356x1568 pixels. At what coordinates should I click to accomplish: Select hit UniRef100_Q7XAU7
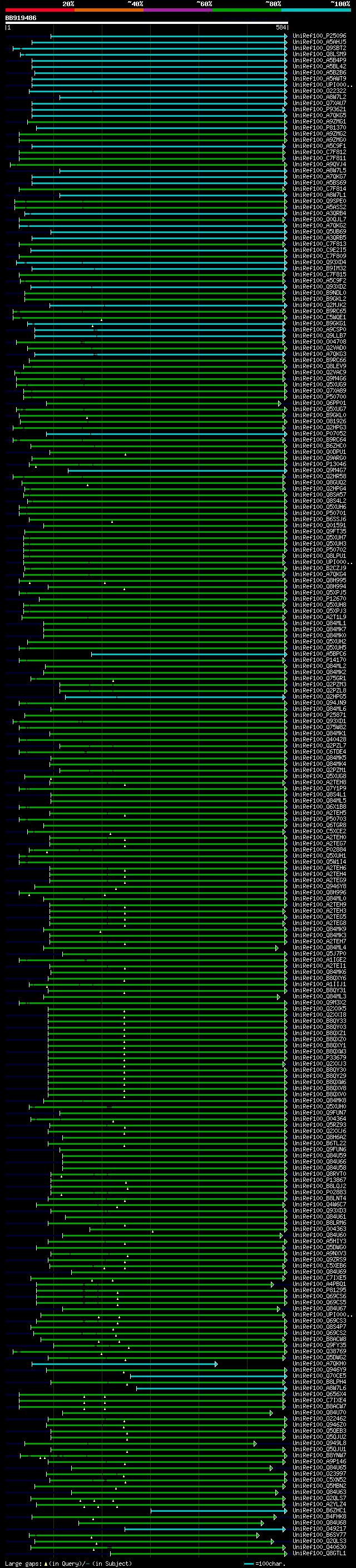(x=319, y=103)
